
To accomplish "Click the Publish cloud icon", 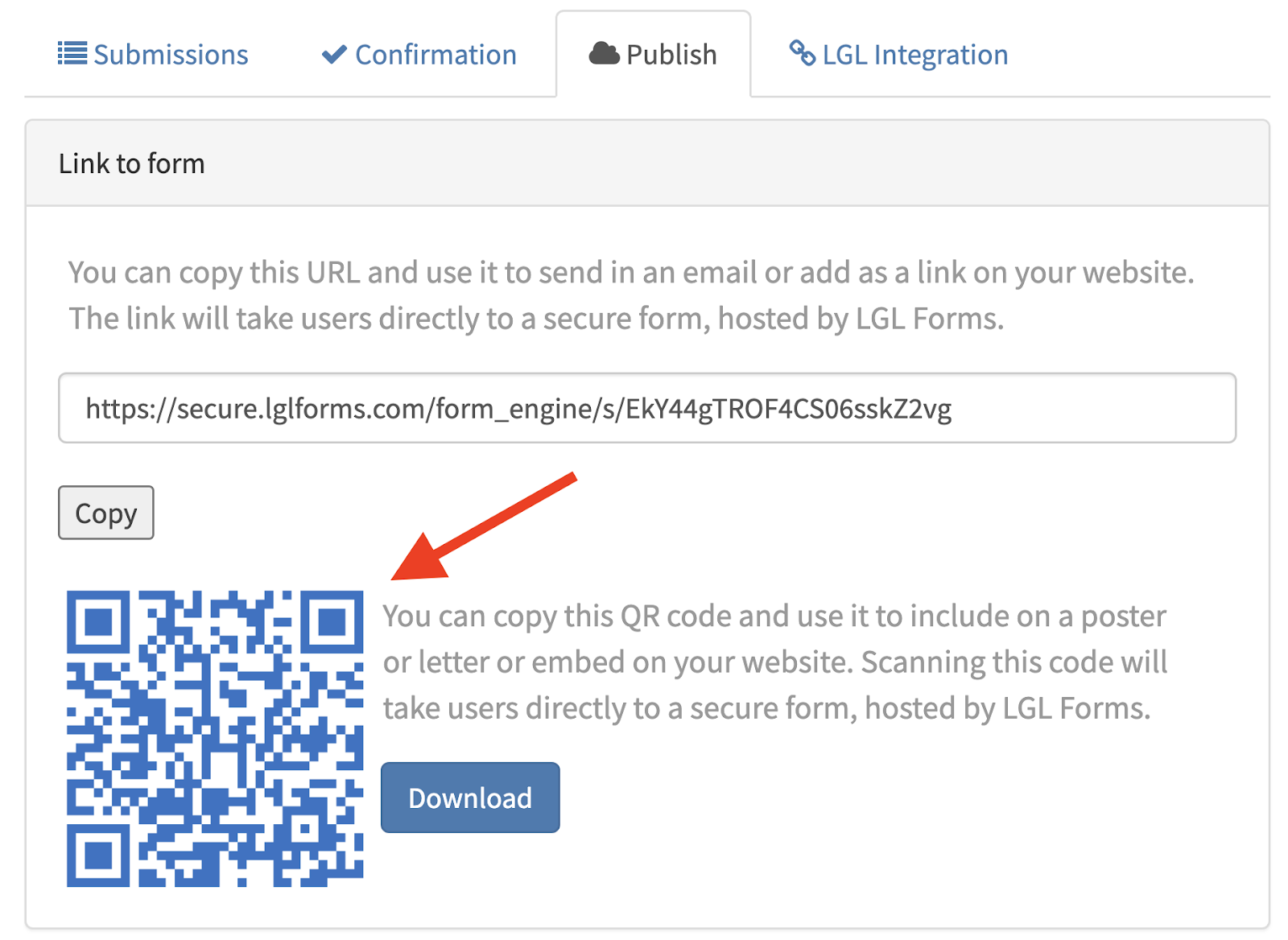I will coord(604,54).
